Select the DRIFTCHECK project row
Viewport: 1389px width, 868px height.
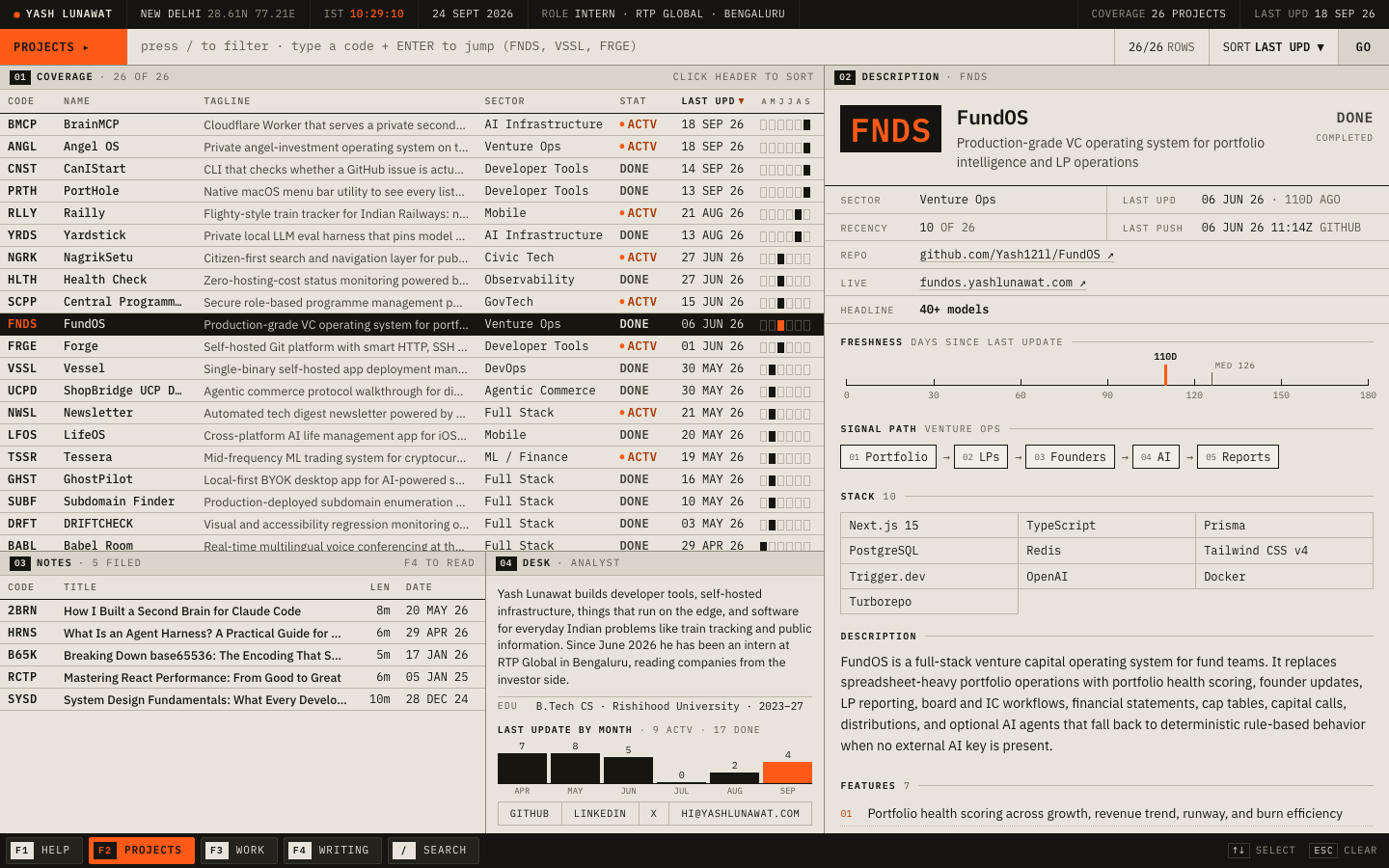(x=412, y=524)
